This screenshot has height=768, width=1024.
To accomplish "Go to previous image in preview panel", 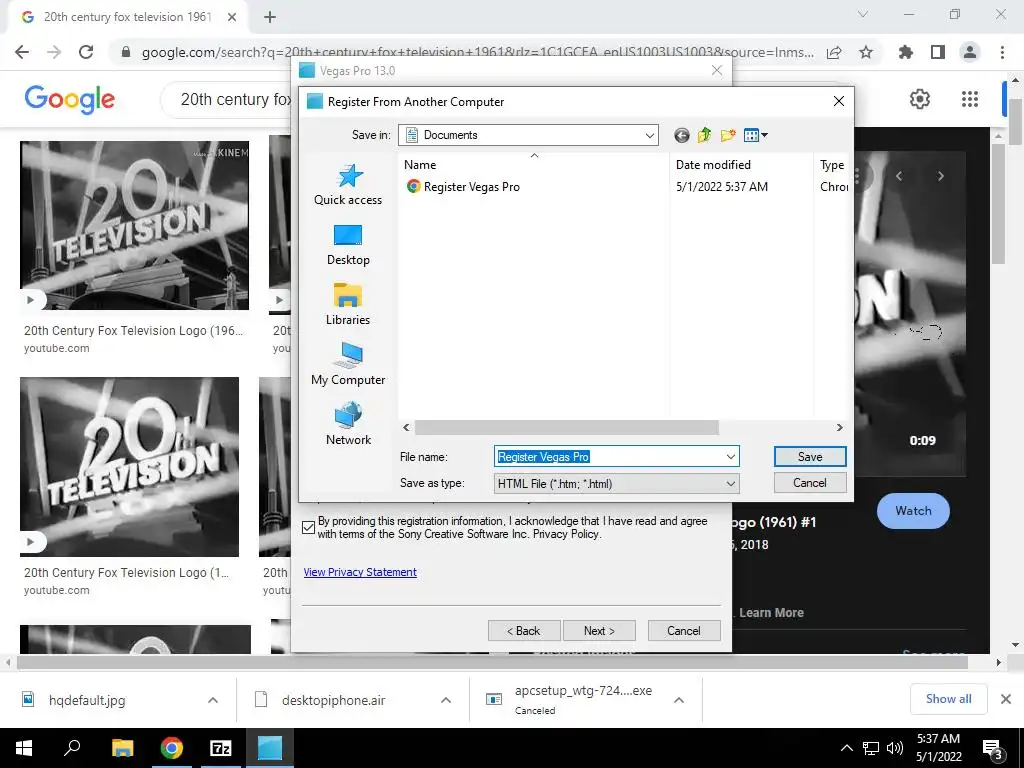I will [899, 176].
